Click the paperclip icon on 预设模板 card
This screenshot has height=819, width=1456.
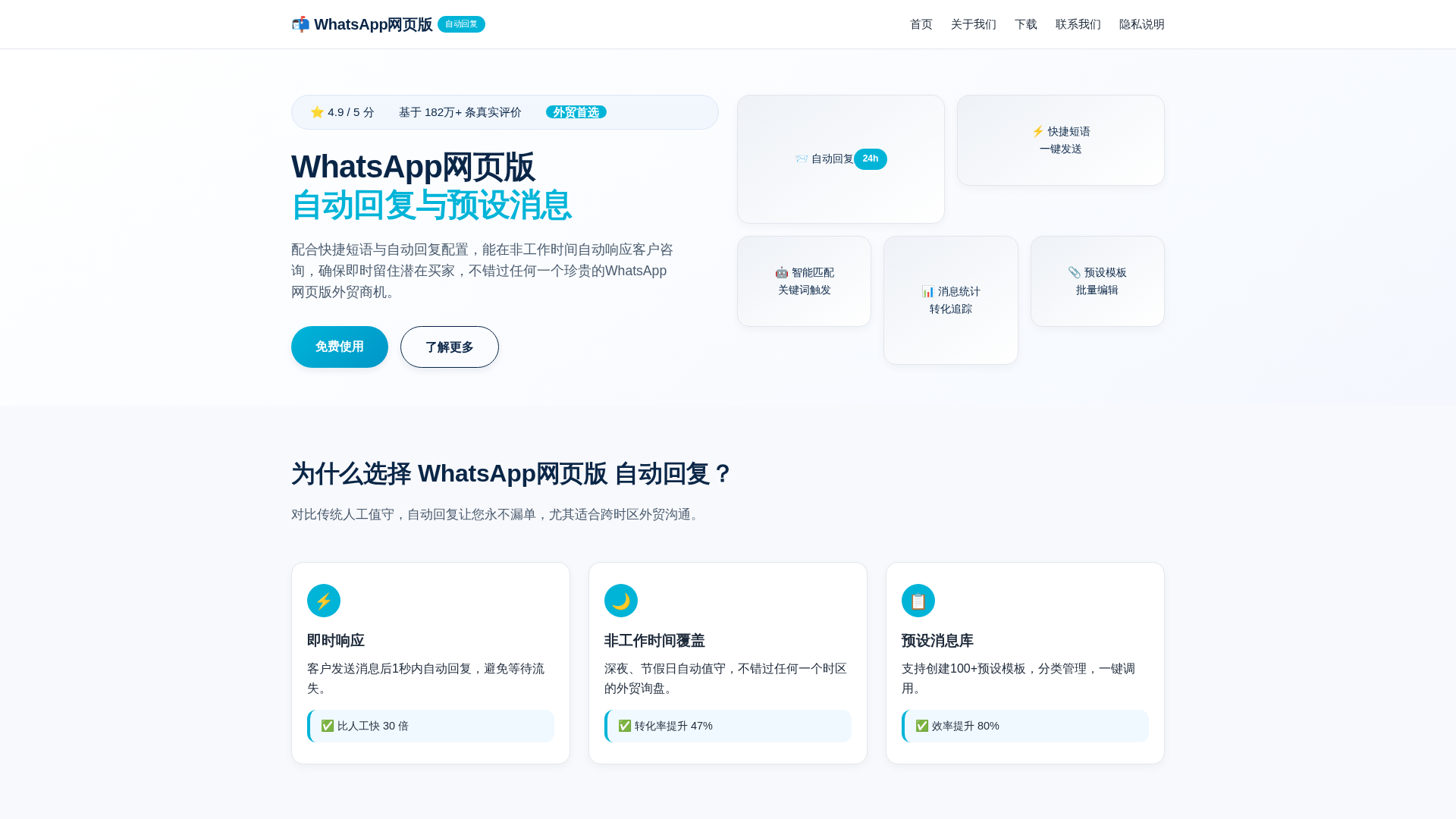[1075, 272]
